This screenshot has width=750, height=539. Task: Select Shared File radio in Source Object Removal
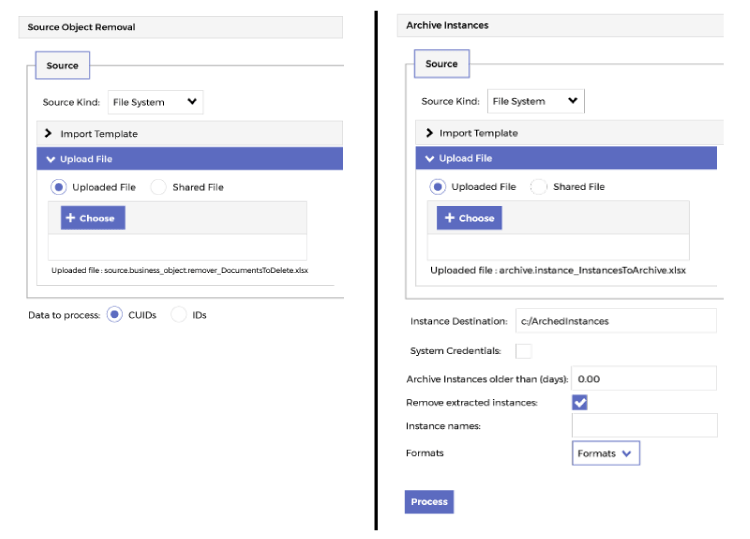pyautogui.click(x=158, y=187)
